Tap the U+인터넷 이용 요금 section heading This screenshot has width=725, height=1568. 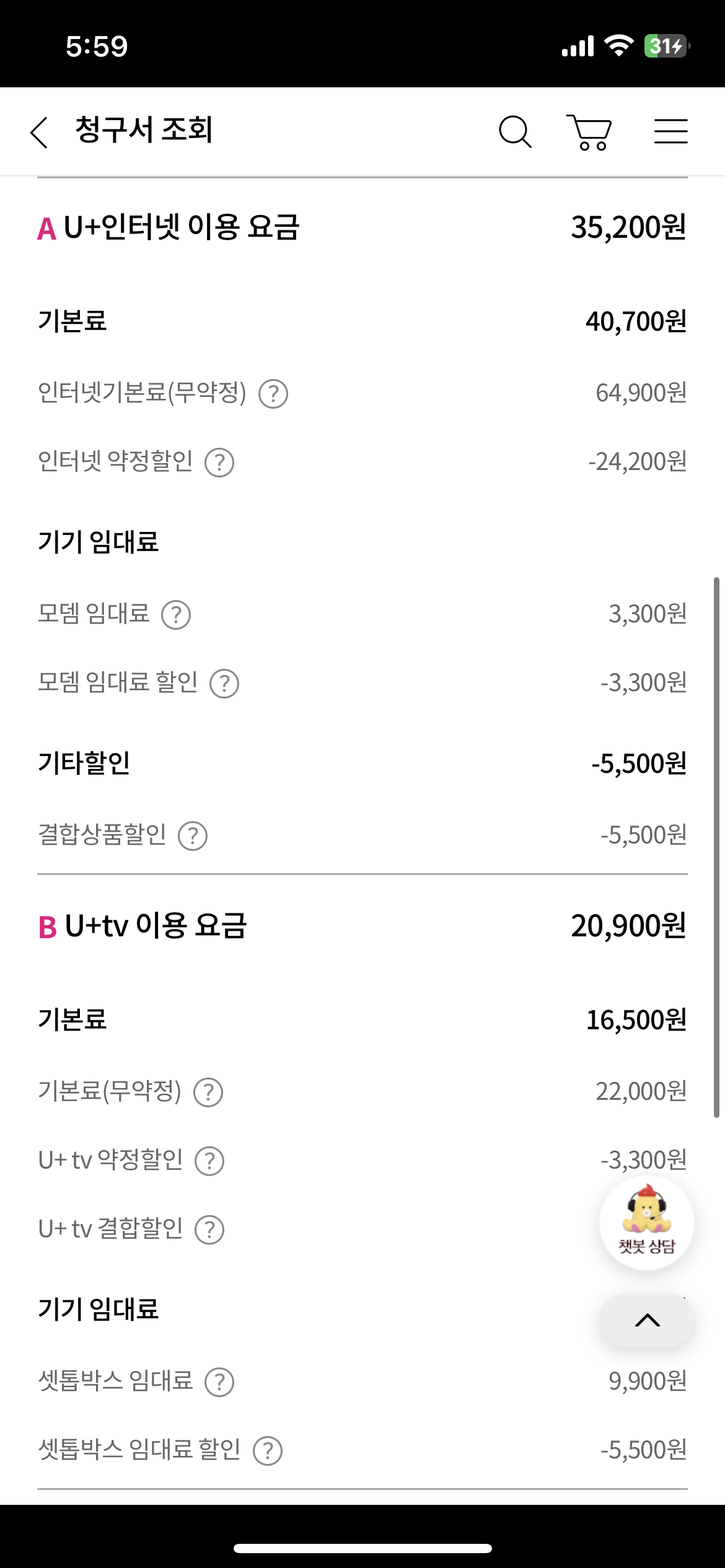point(181,227)
